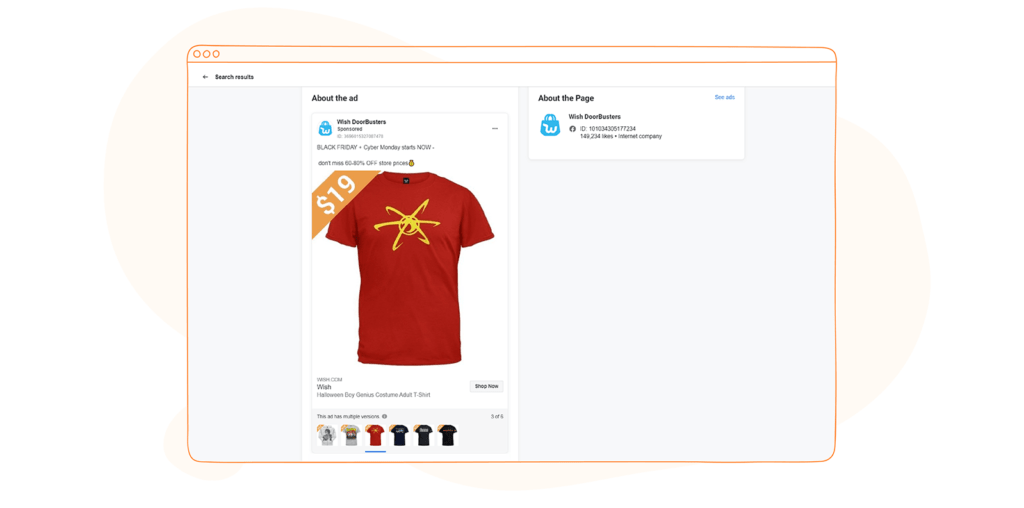Click Wish logo in About the Page

point(551,125)
